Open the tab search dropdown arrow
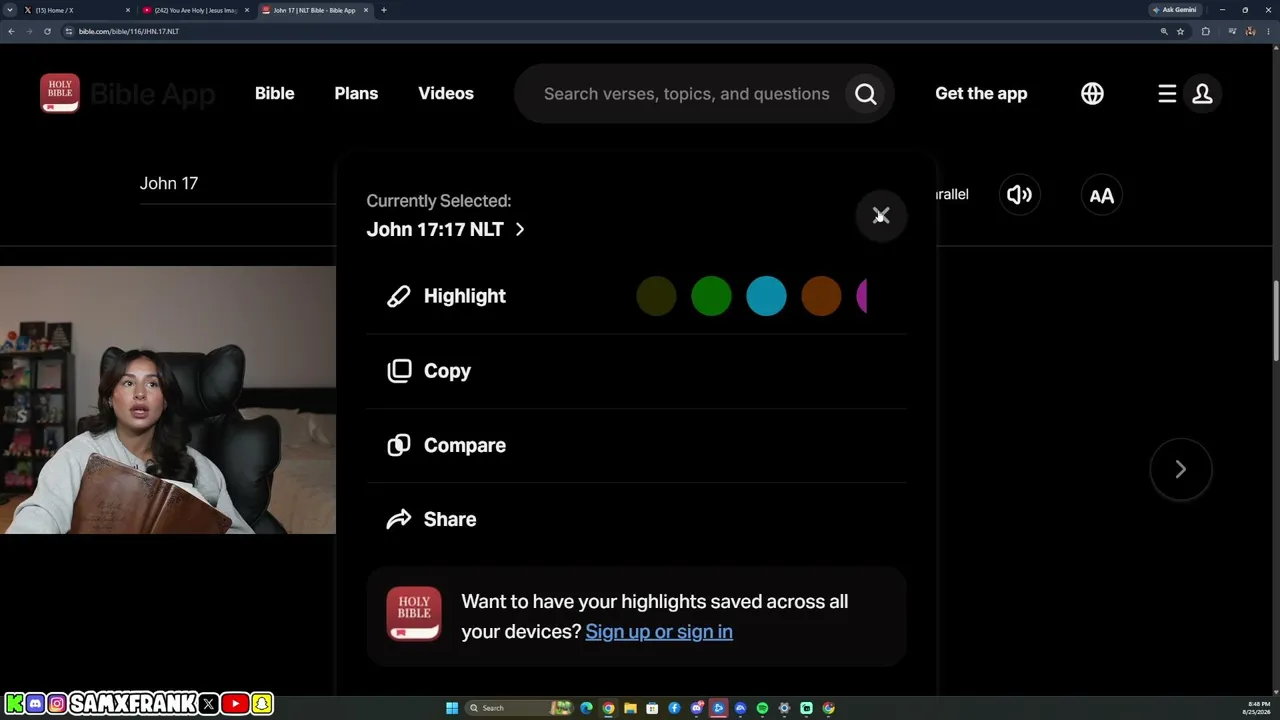The width and height of the screenshot is (1280, 720). click(10, 10)
